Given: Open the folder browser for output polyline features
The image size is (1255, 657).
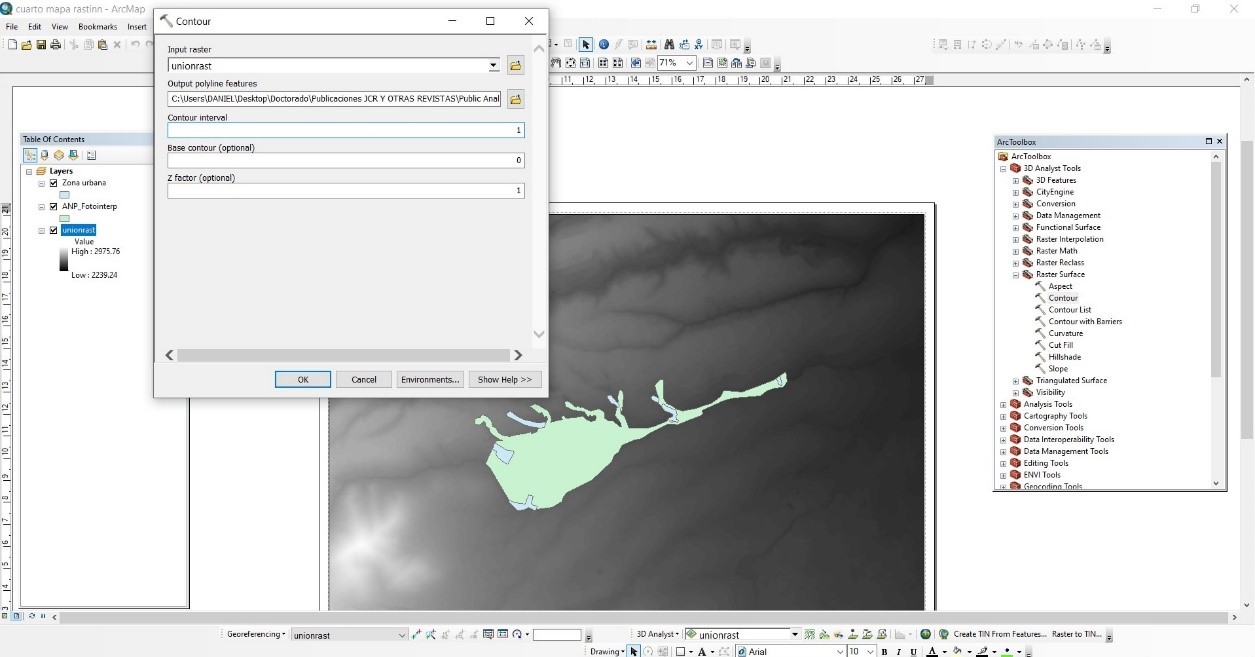Looking at the screenshot, I should click(516, 99).
